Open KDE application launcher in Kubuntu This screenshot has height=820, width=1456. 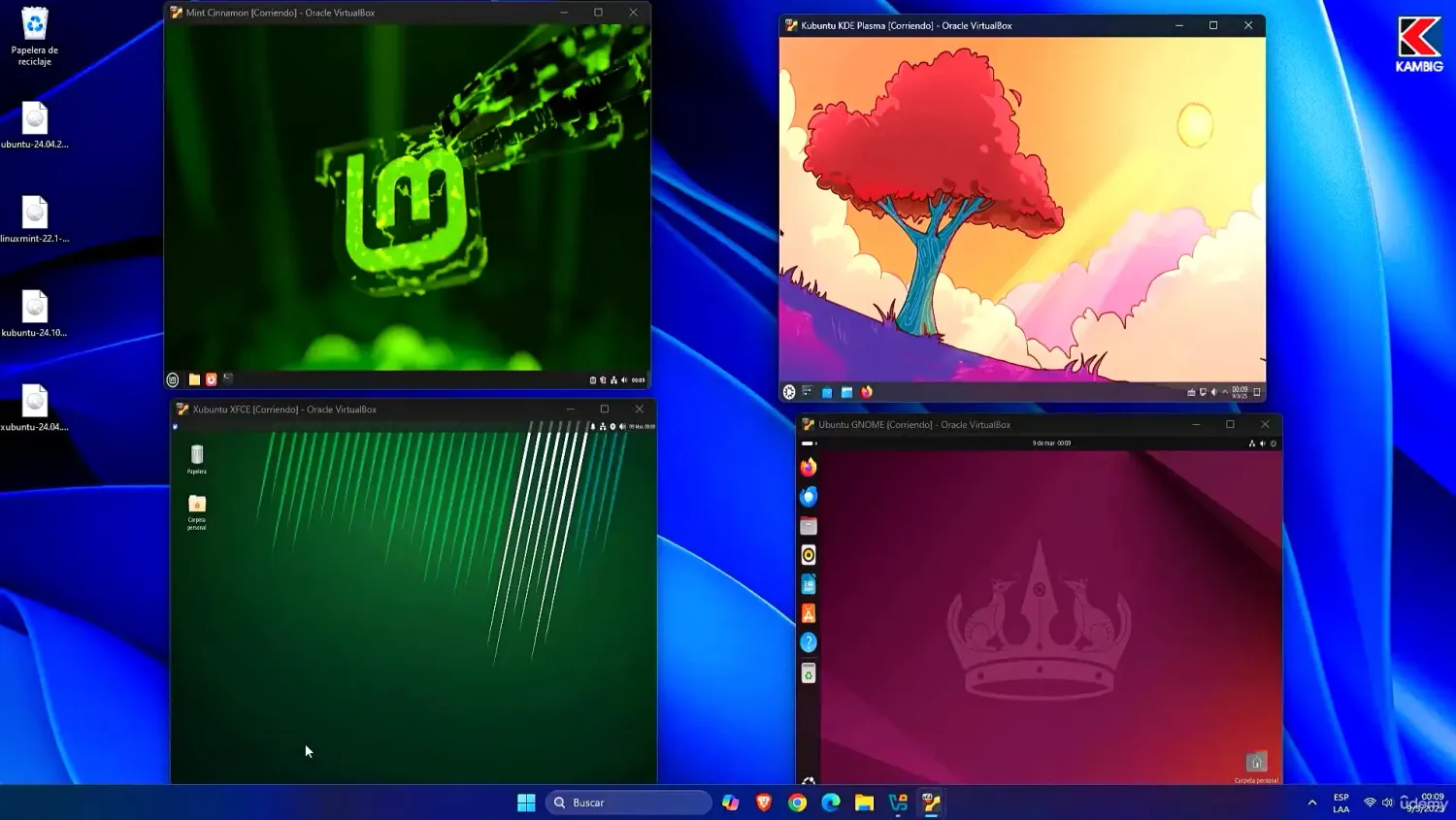[x=789, y=392]
